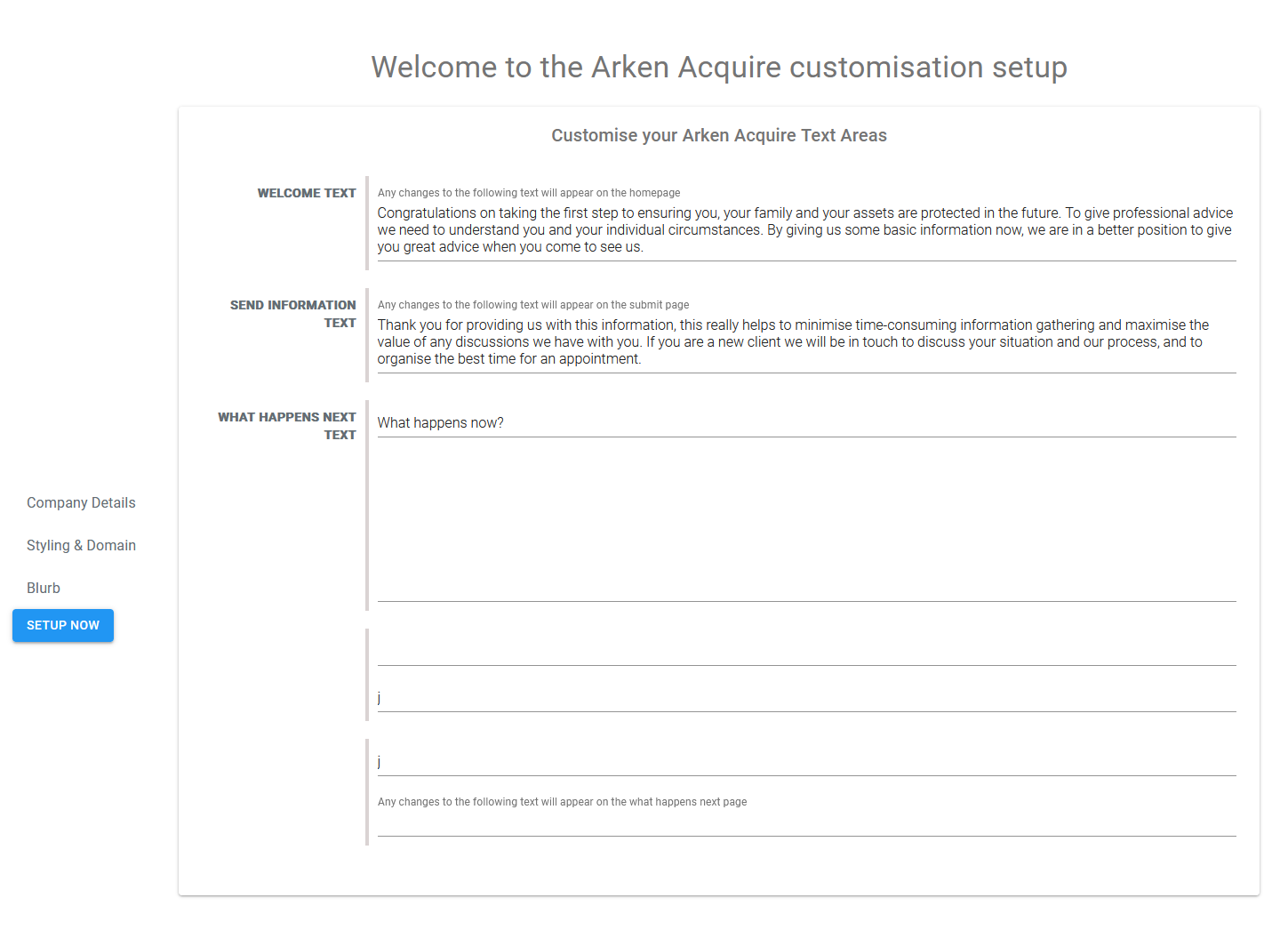Select the Blurb step in sidebar
The image size is (1288, 930).
click(44, 588)
